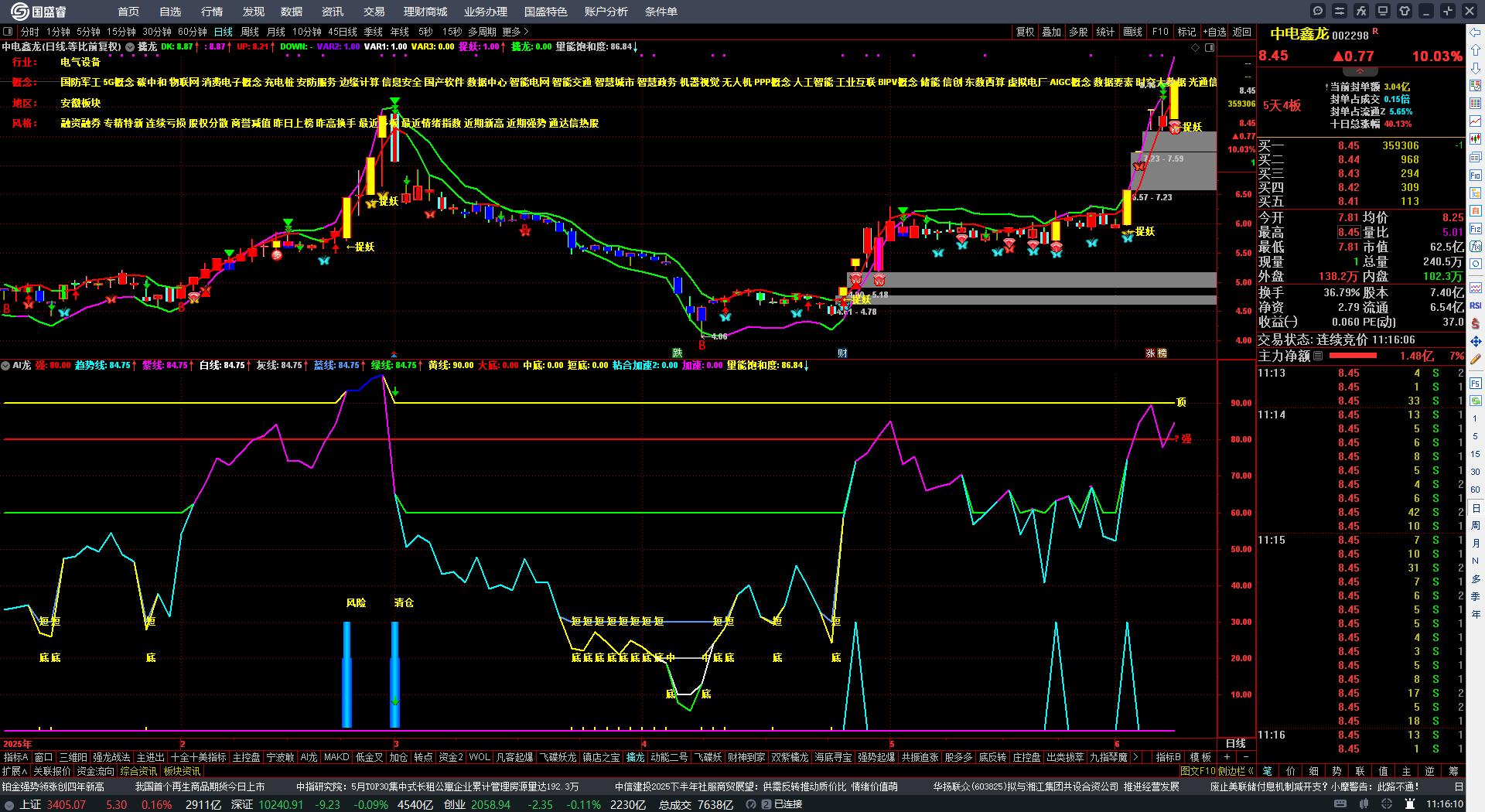Click the minus zoom button below 日线

[x=1245, y=757]
